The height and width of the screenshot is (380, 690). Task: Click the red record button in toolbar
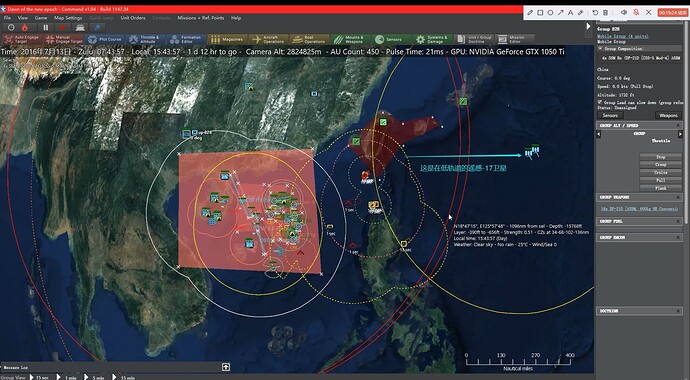point(62,27)
